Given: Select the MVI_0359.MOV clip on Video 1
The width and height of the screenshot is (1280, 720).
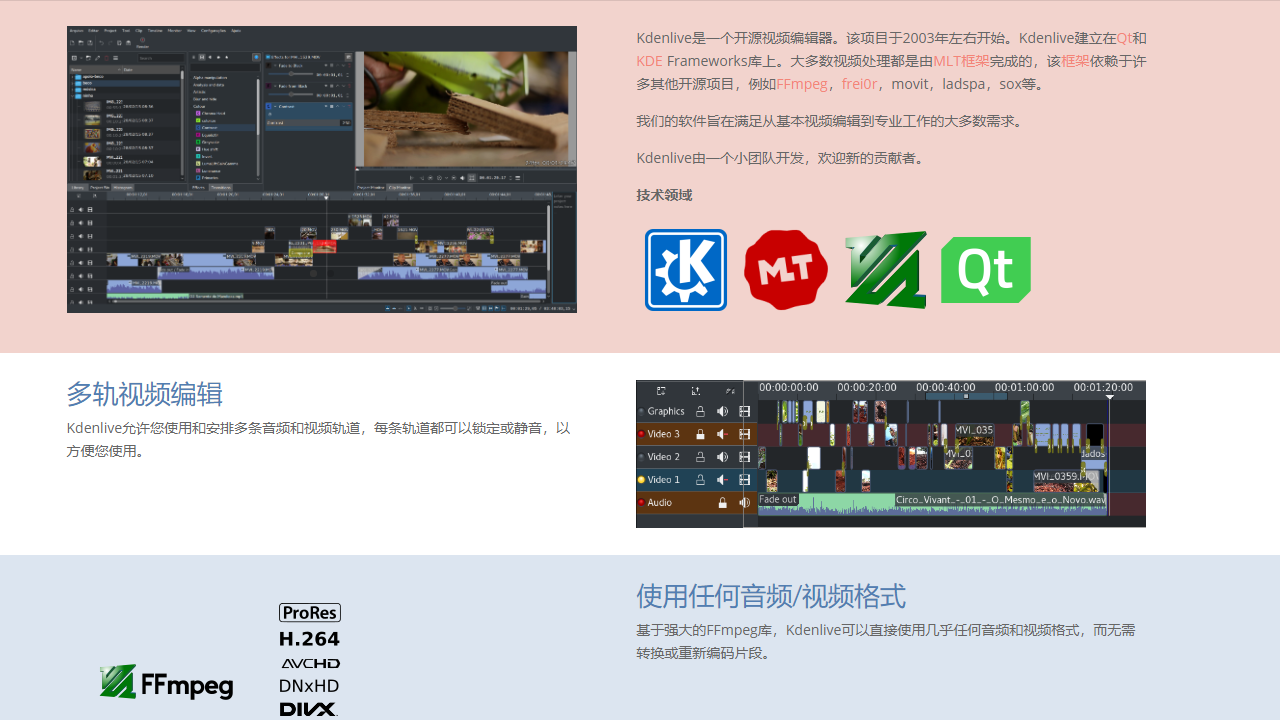Looking at the screenshot, I should [x=1067, y=481].
